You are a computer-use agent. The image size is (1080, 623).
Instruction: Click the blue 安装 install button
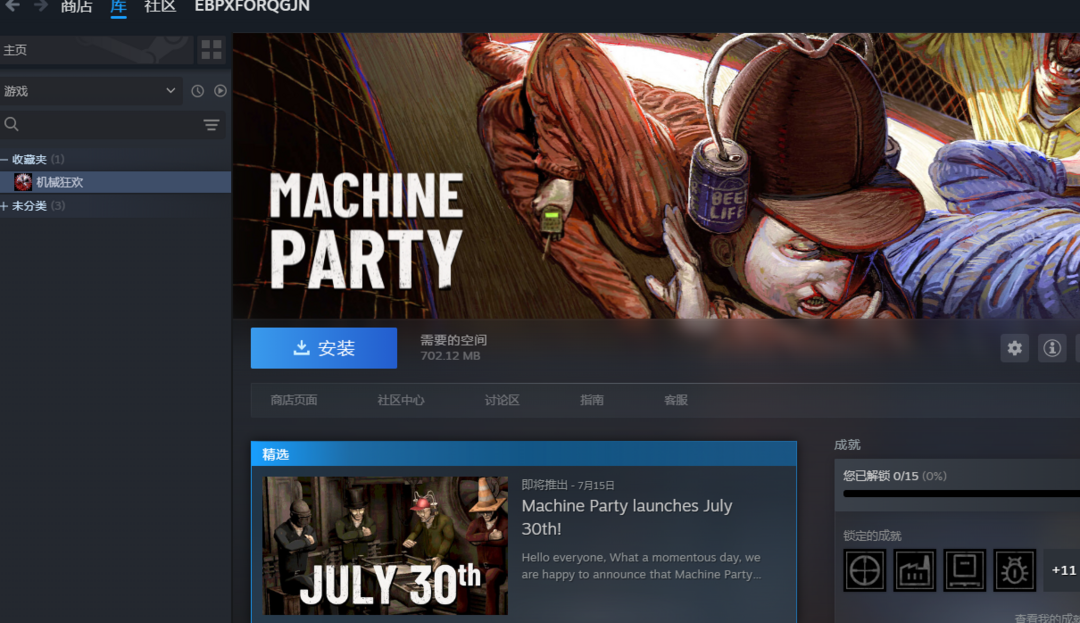(x=324, y=348)
